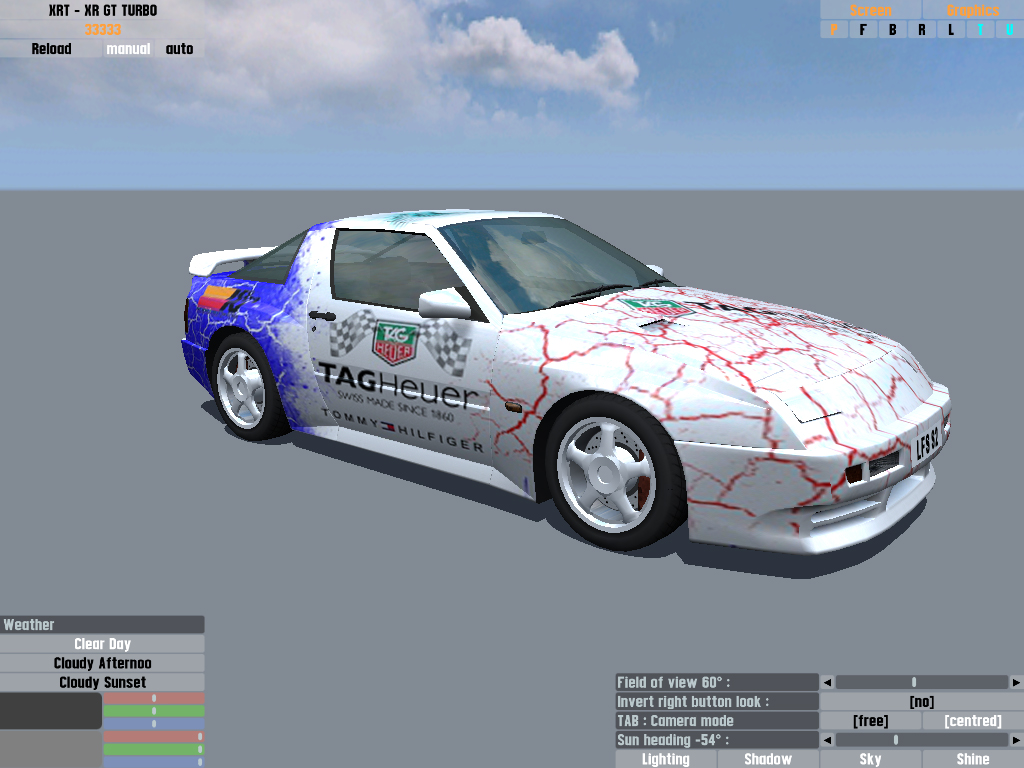Click the L view button
Image resolution: width=1024 pixels, height=768 pixels.
coord(952,29)
